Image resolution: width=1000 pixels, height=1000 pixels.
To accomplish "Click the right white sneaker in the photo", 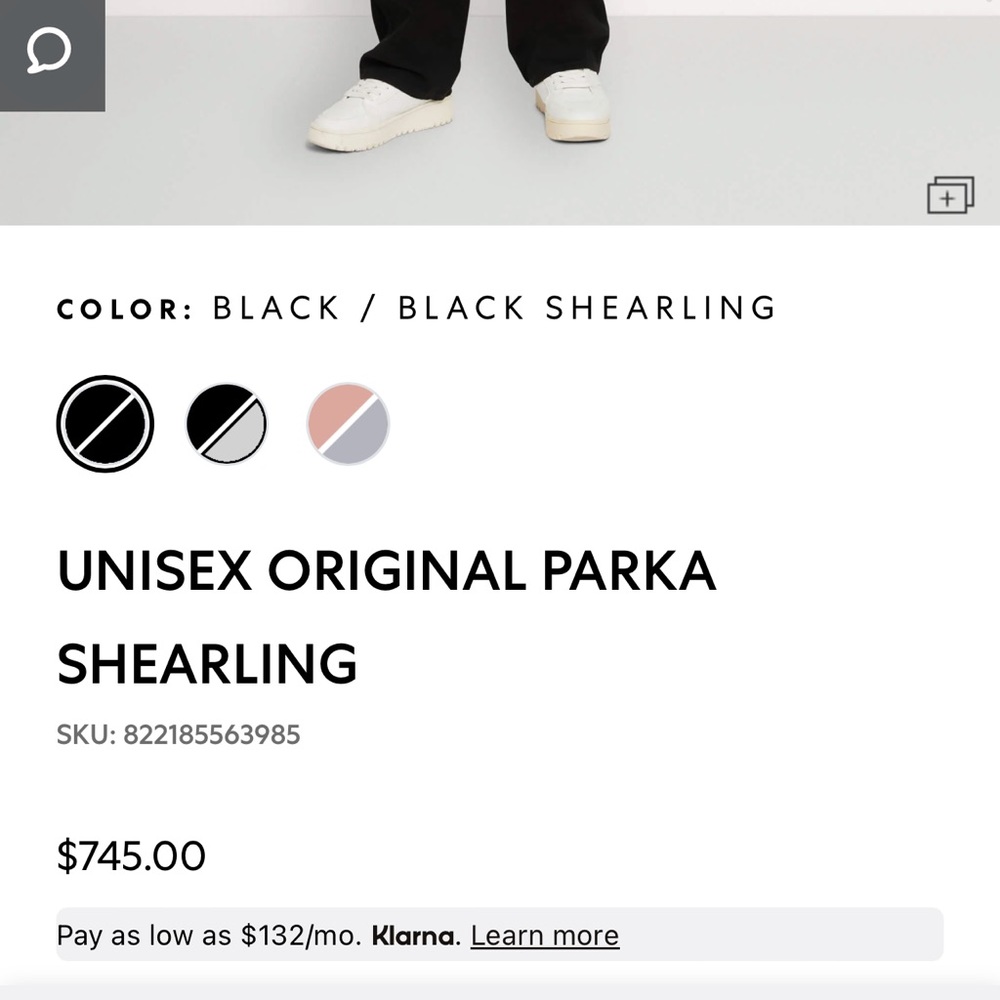I will [x=572, y=105].
